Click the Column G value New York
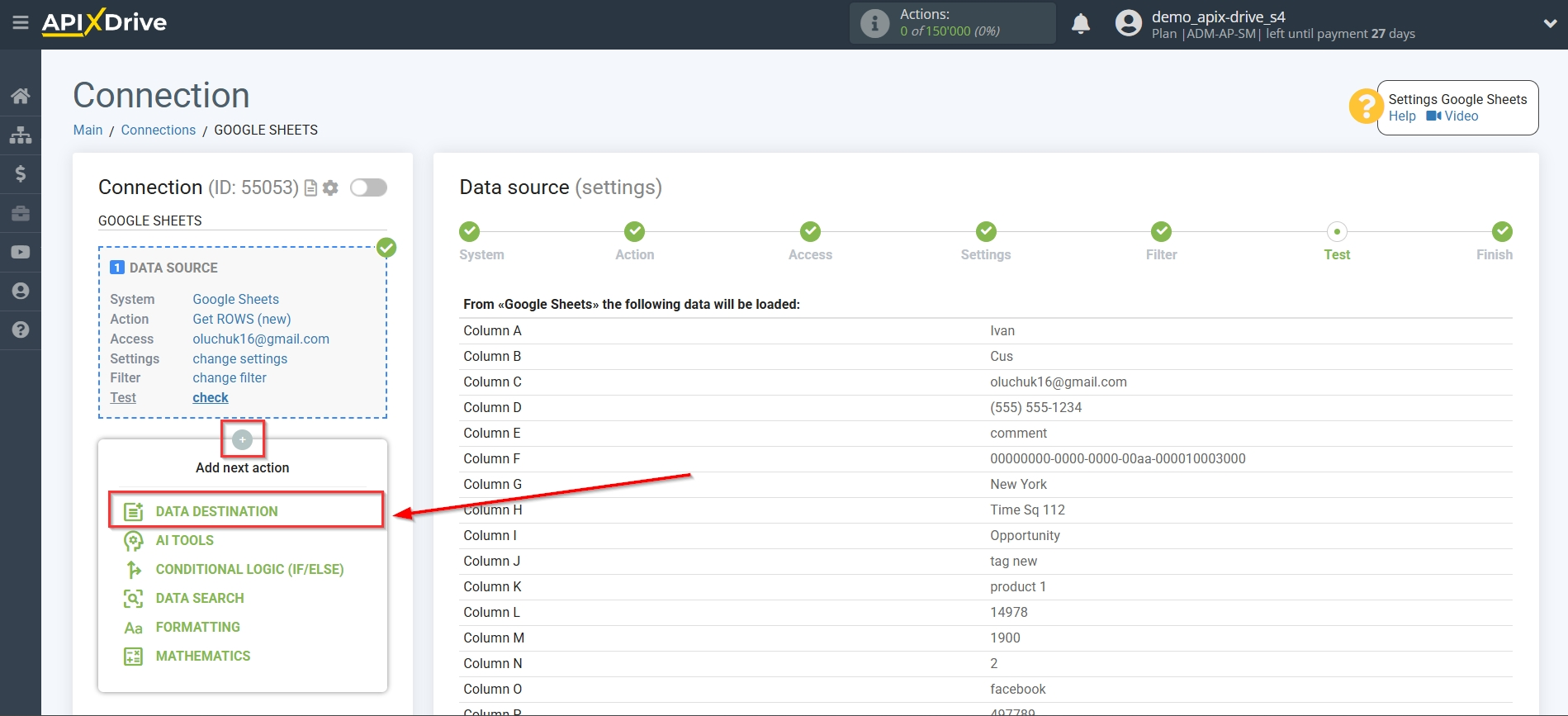Image resolution: width=1568 pixels, height=716 pixels. (x=1018, y=485)
